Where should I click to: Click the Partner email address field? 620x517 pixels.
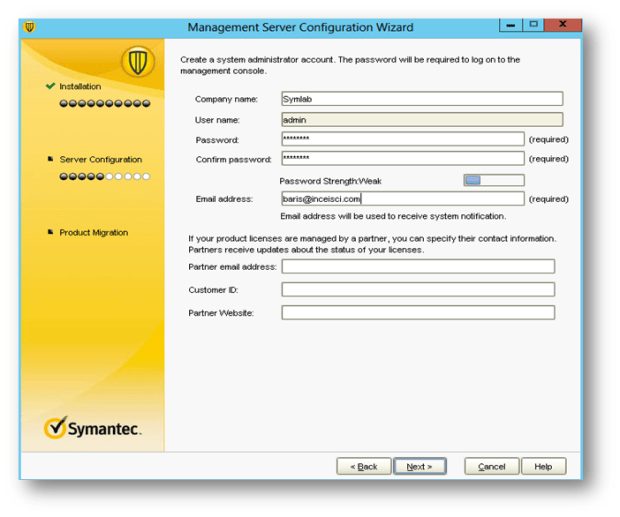tap(417, 267)
